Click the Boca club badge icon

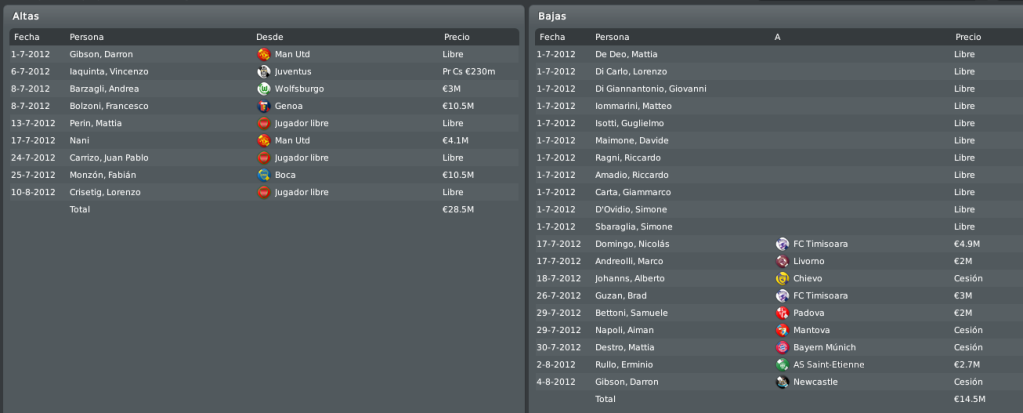(264, 176)
